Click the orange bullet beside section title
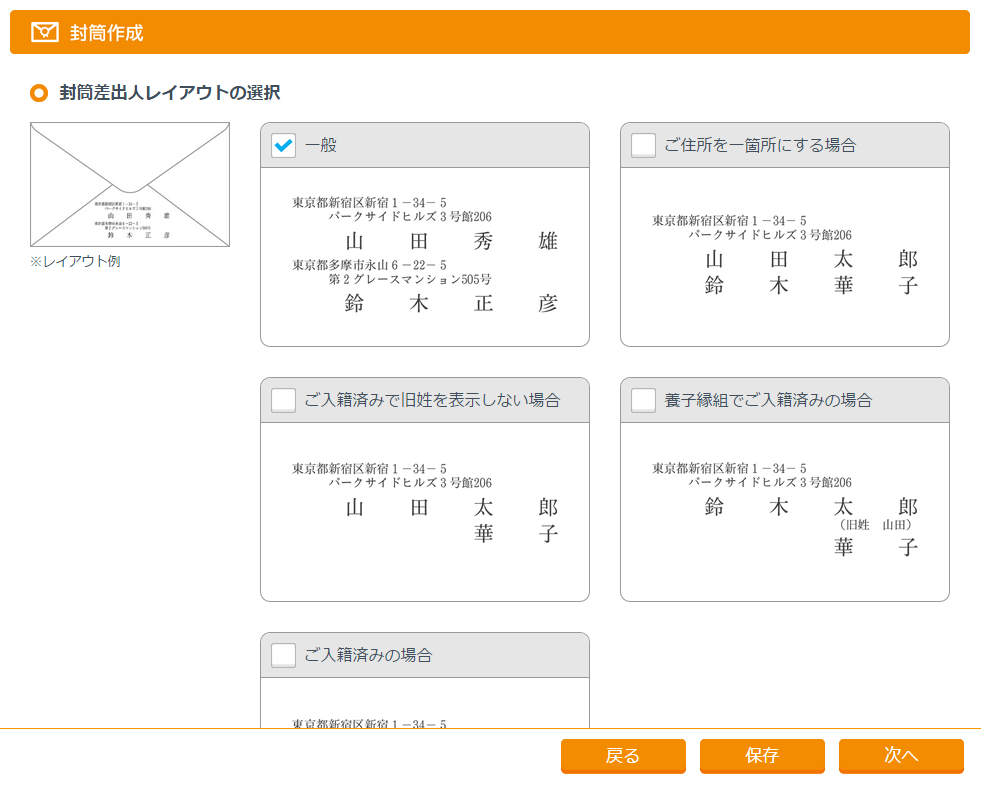Viewport: 981px width, 786px height. click(x=39, y=93)
